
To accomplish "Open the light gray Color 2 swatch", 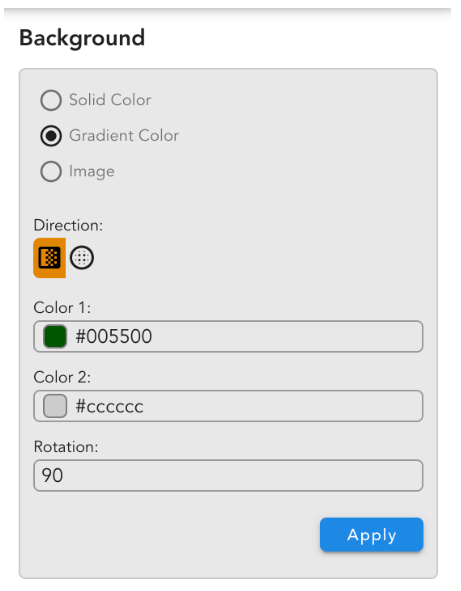I will [x=55, y=406].
